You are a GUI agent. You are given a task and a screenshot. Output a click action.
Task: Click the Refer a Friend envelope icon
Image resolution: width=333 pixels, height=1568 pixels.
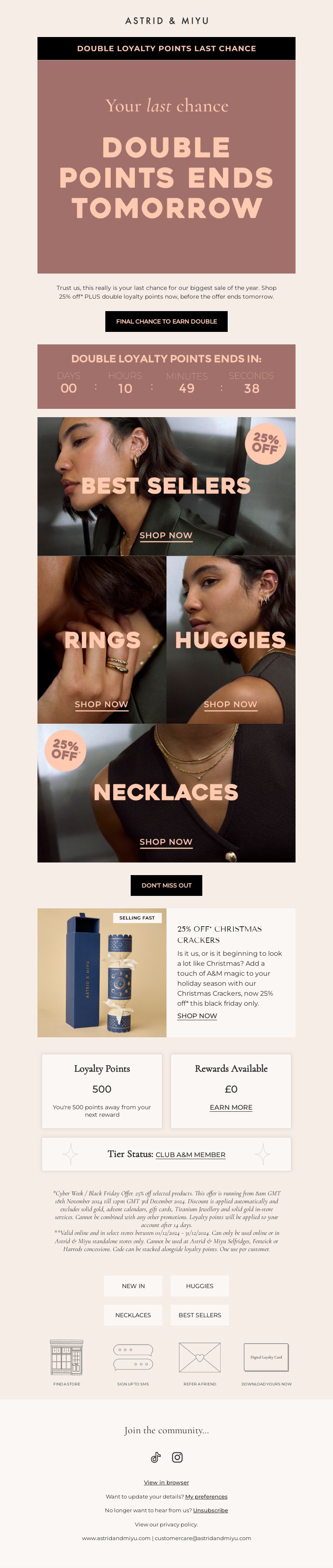click(x=200, y=1358)
